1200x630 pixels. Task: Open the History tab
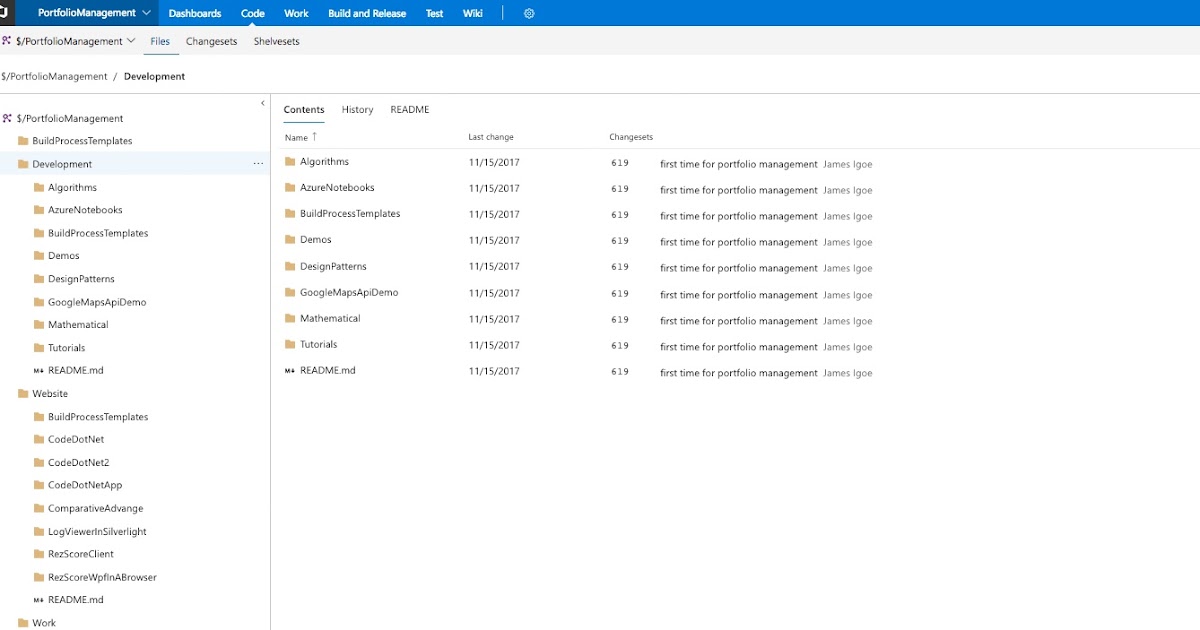[x=357, y=109]
